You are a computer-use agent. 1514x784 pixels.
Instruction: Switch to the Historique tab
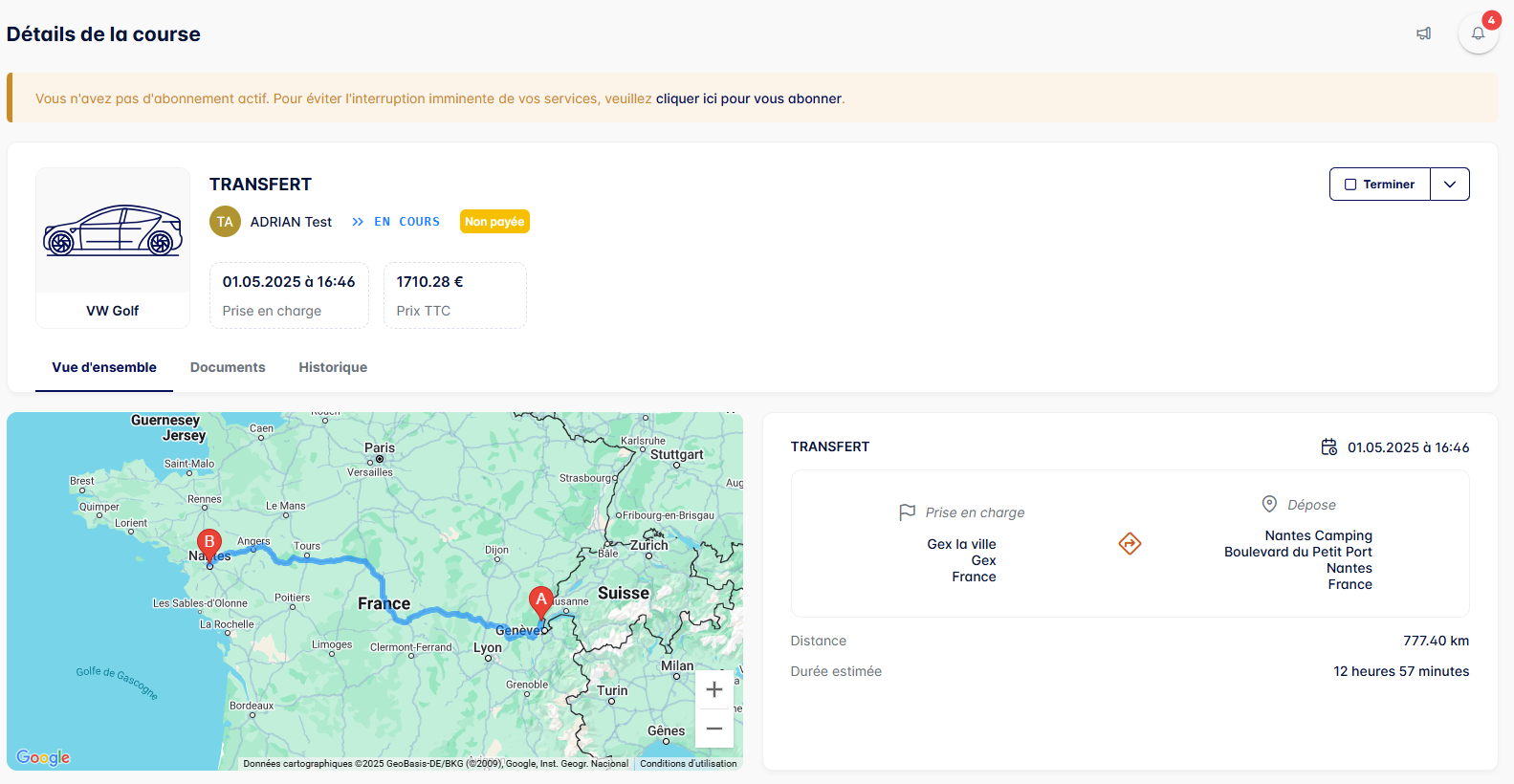pyautogui.click(x=333, y=367)
